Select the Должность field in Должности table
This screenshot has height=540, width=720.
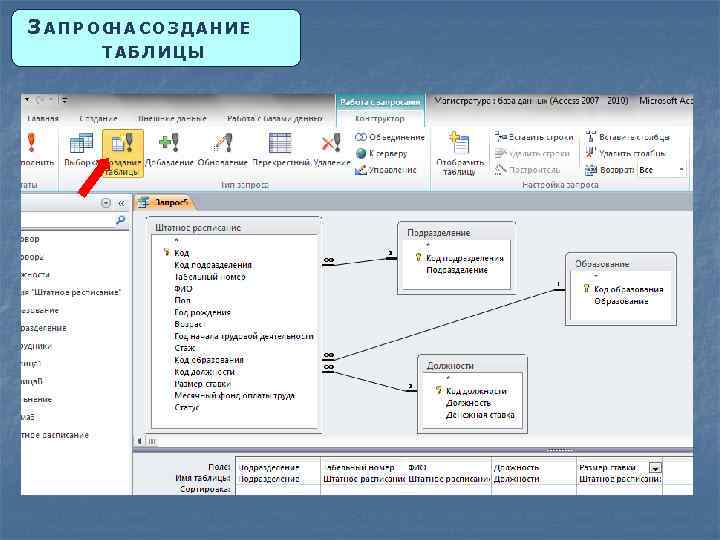click(x=468, y=403)
